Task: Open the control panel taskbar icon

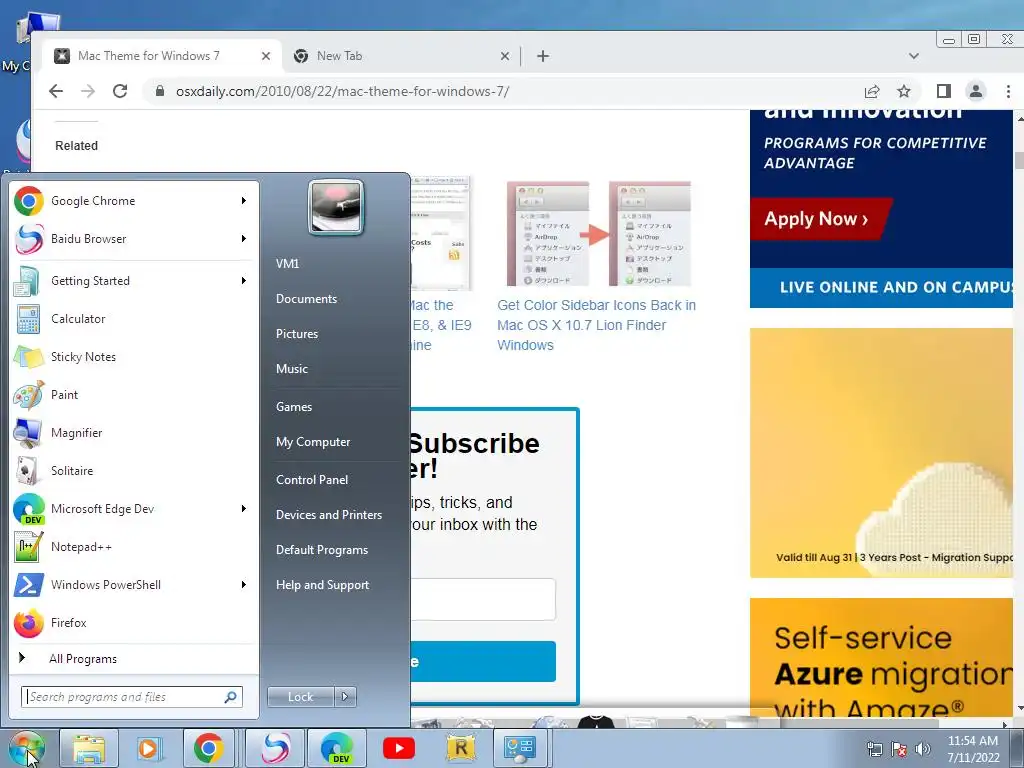Action: [520, 748]
